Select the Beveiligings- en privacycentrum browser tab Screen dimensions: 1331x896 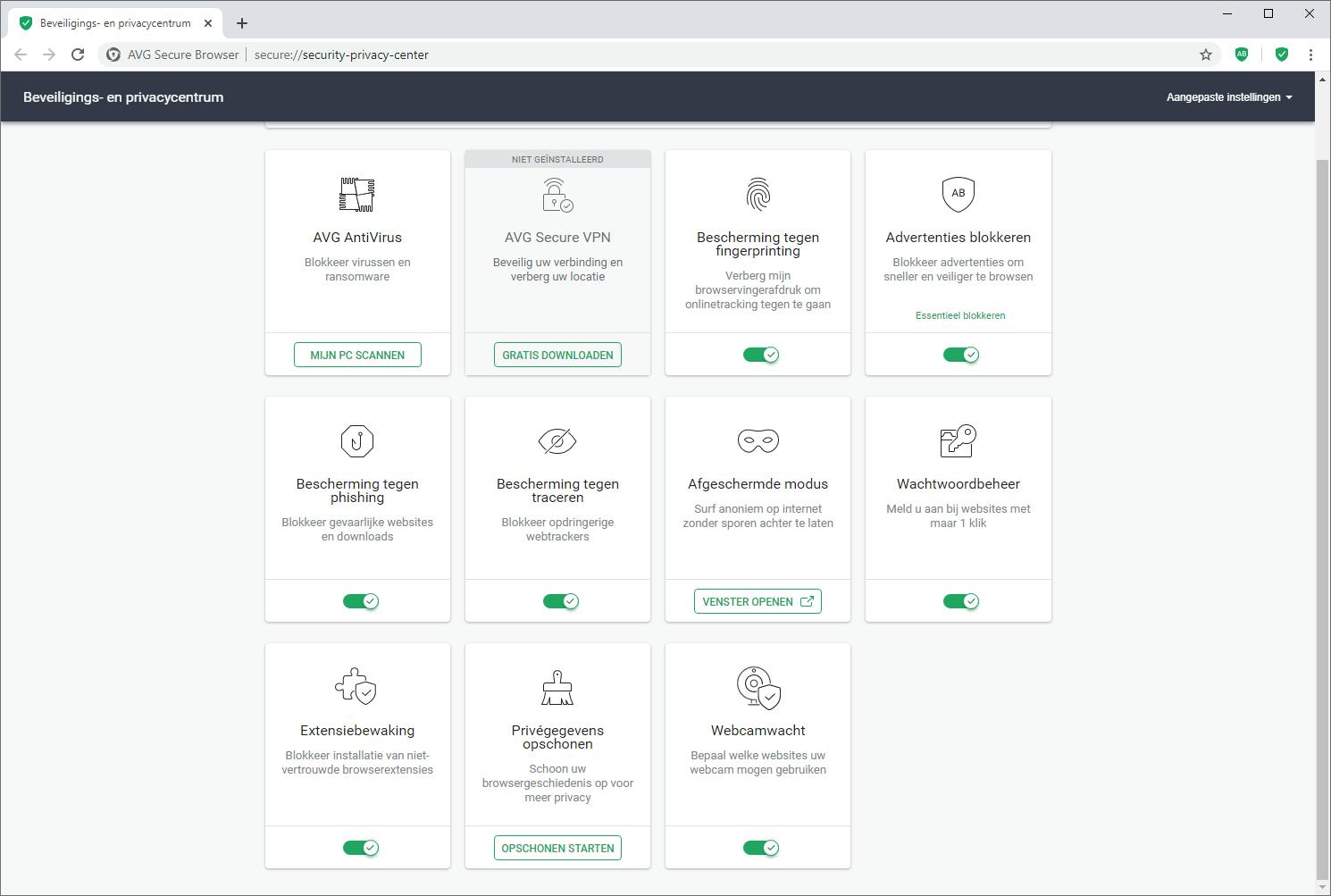114,23
